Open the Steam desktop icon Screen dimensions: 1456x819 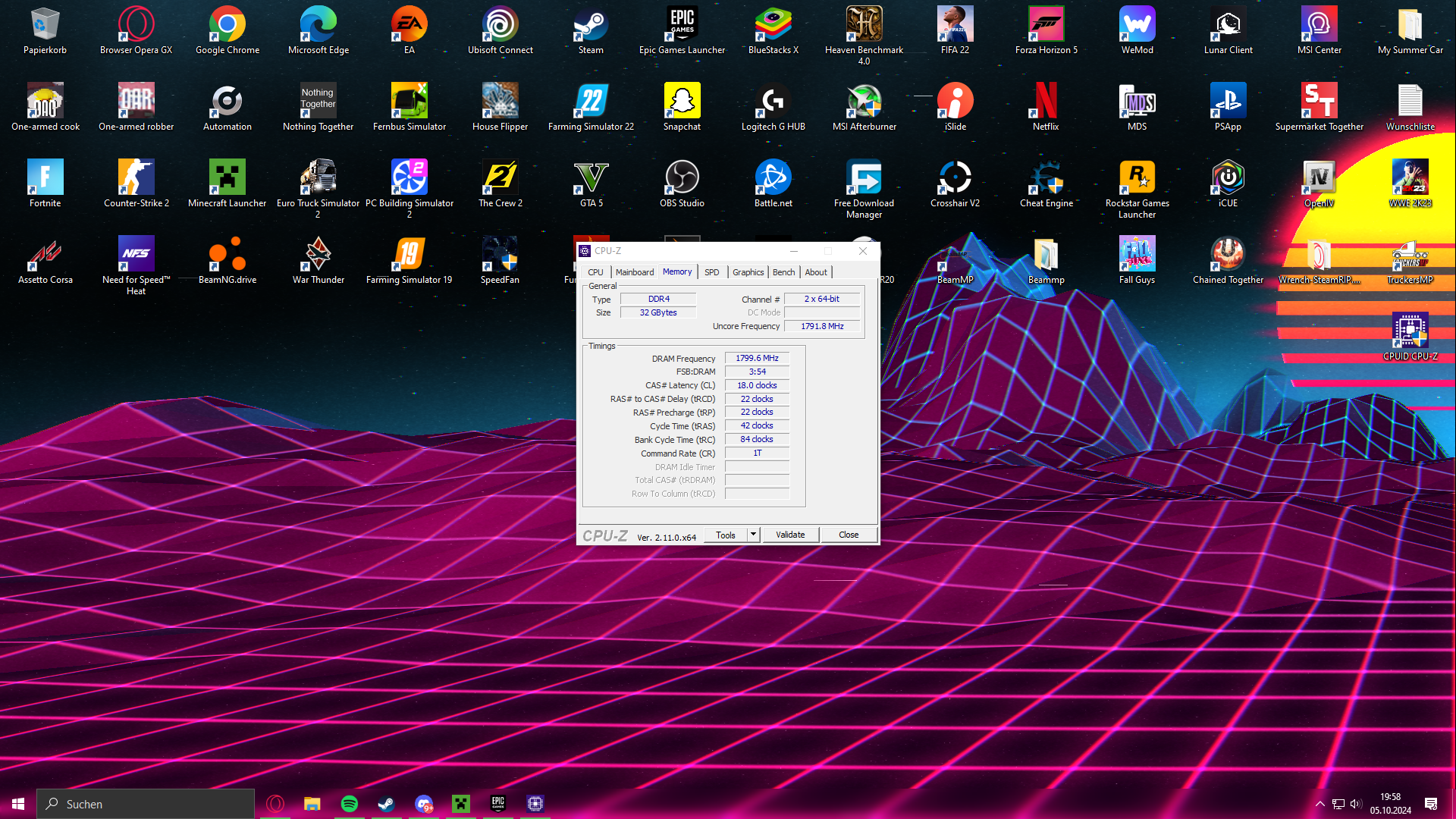coord(590,24)
